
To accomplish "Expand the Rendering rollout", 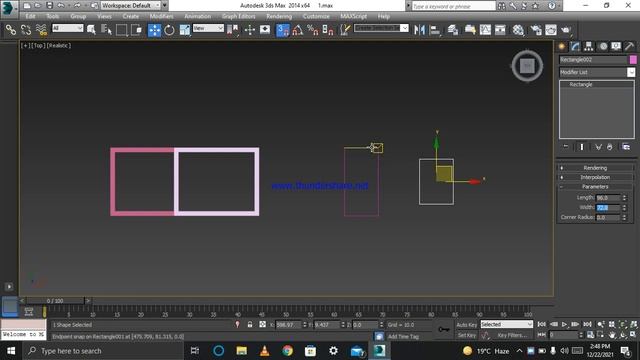I will coord(595,168).
